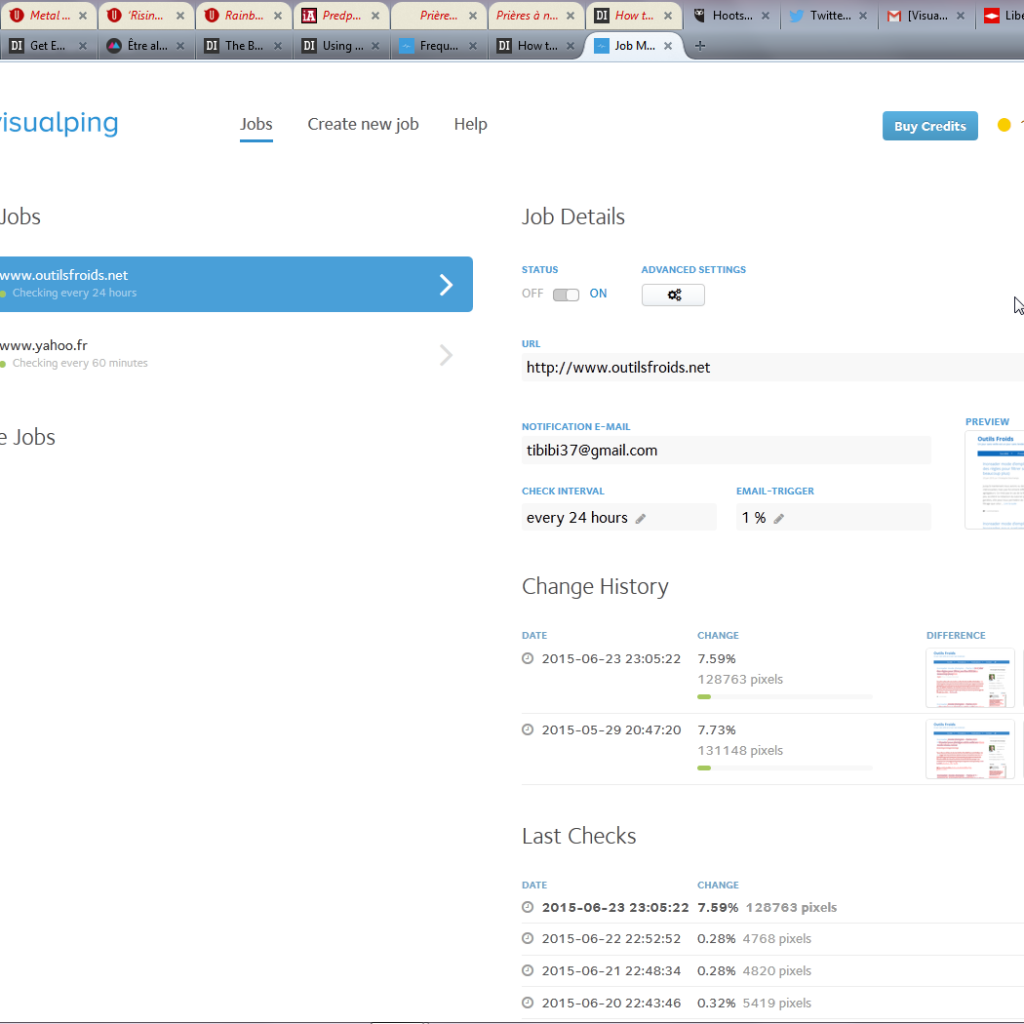
Task: Click the OFF label beside the status switch
Action: pyautogui.click(x=532, y=294)
